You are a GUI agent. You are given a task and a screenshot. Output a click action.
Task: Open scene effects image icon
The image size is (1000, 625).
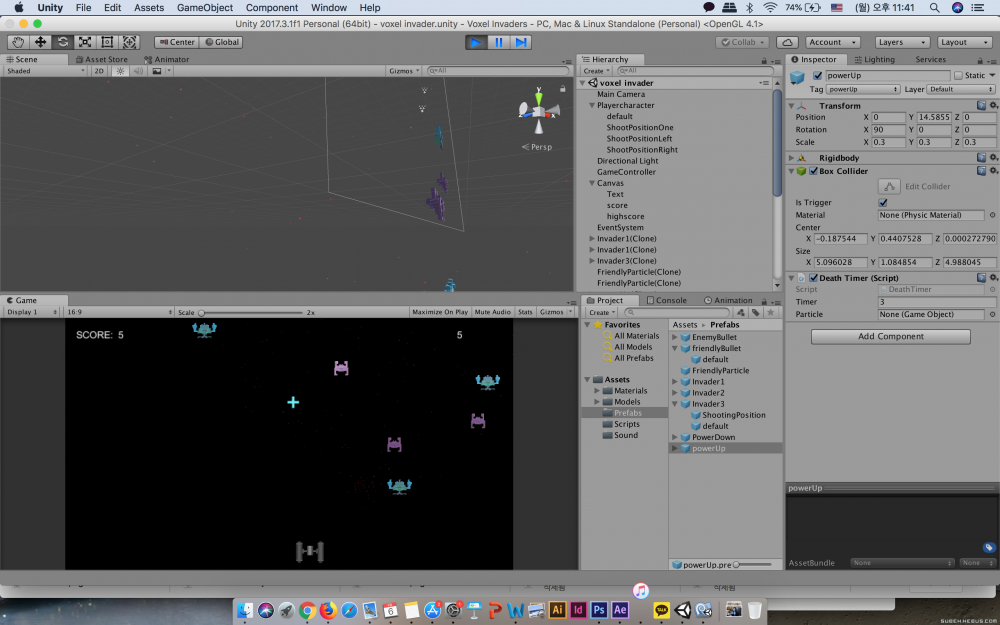click(x=157, y=71)
